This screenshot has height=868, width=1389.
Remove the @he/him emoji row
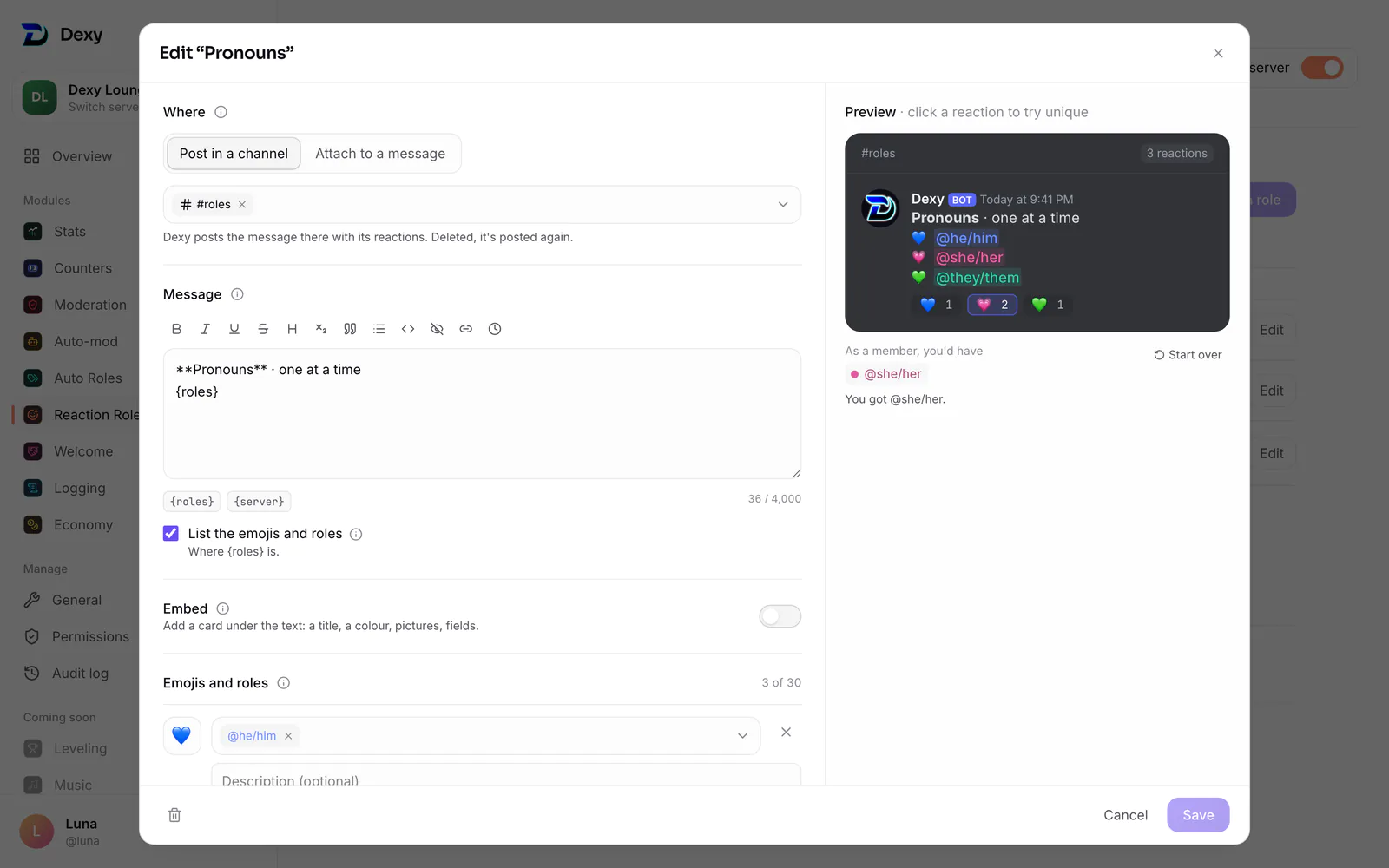(786, 733)
